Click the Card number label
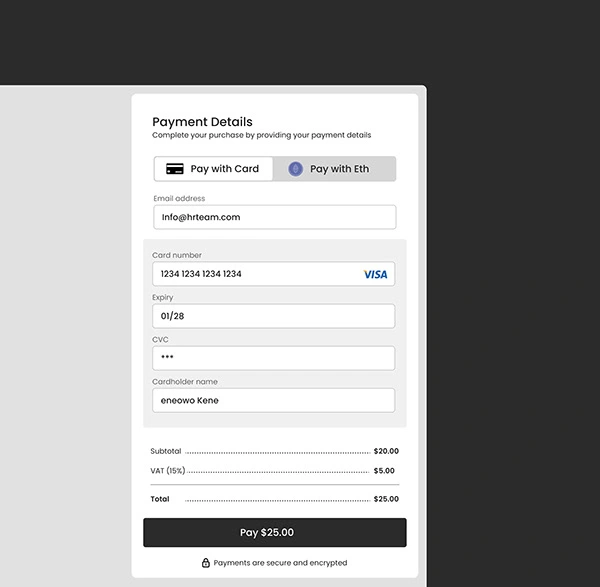 tap(177, 255)
